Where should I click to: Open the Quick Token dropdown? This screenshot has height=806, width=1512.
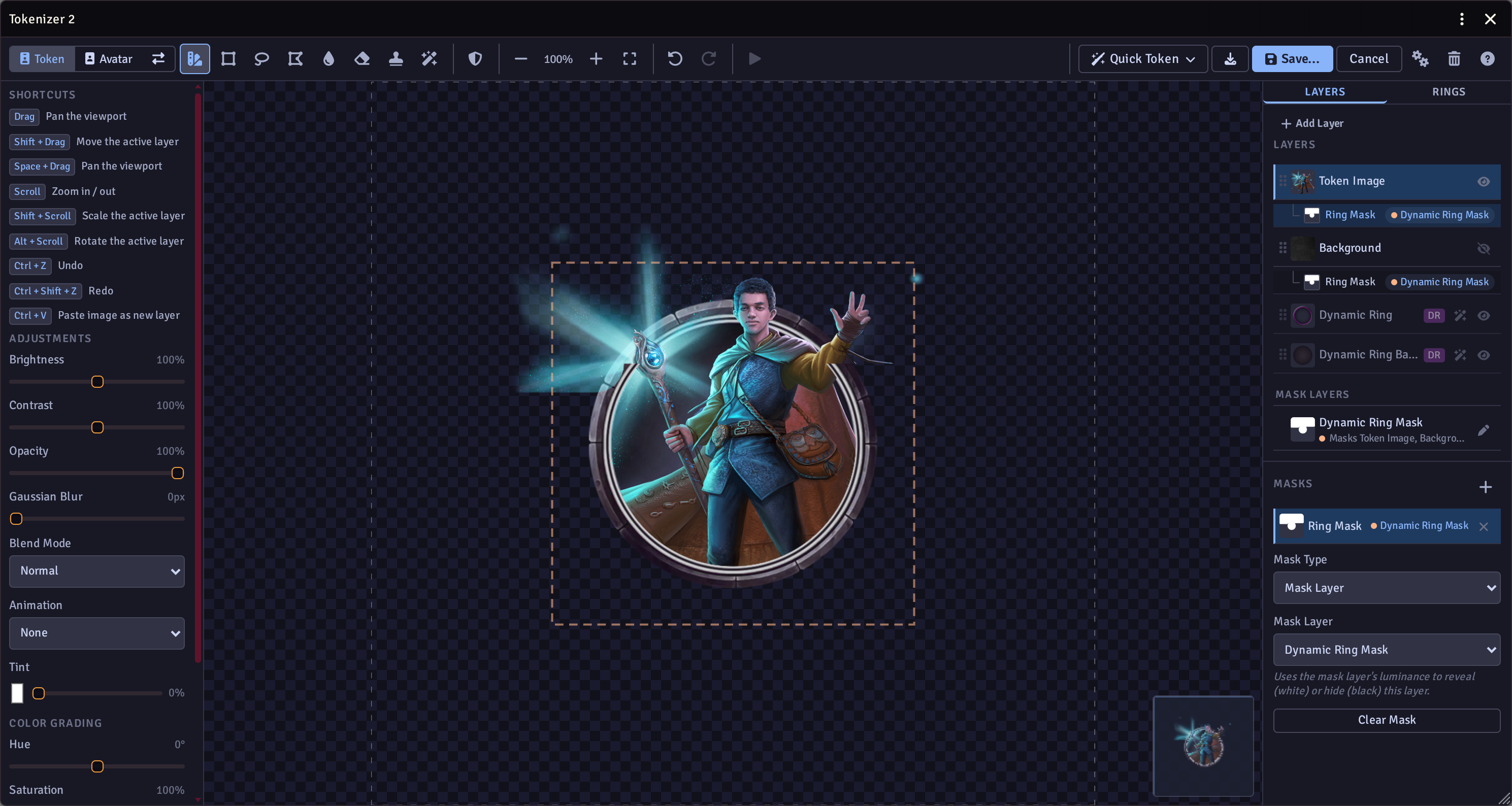[x=1142, y=59]
